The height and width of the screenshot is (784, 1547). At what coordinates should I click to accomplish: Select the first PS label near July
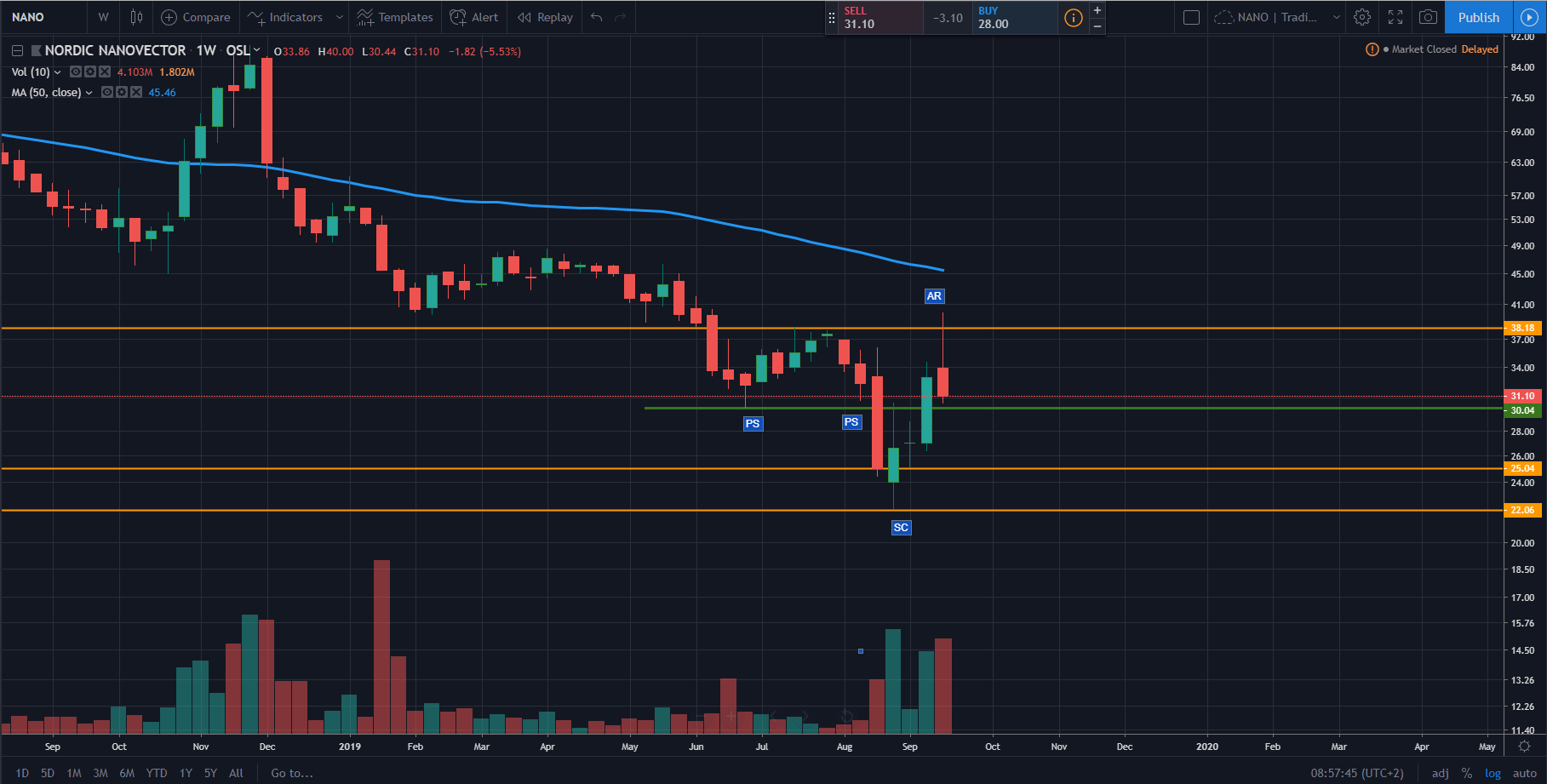[753, 423]
